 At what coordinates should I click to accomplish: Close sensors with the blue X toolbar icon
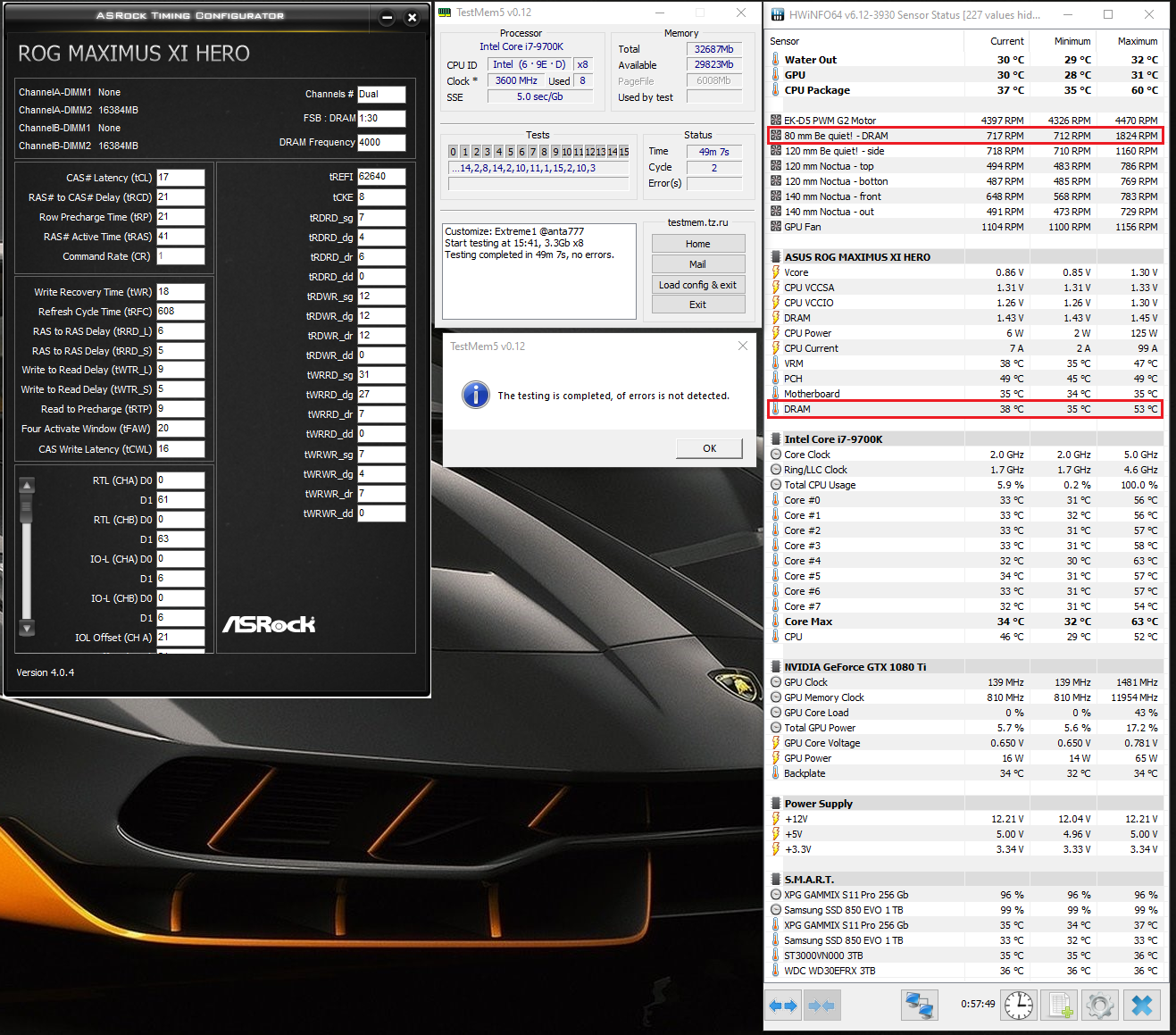pos(1142,1006)
